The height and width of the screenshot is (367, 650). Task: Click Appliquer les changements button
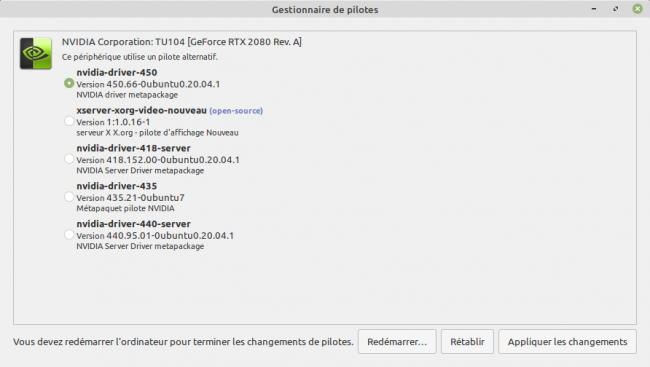click(x=567, y=342)
